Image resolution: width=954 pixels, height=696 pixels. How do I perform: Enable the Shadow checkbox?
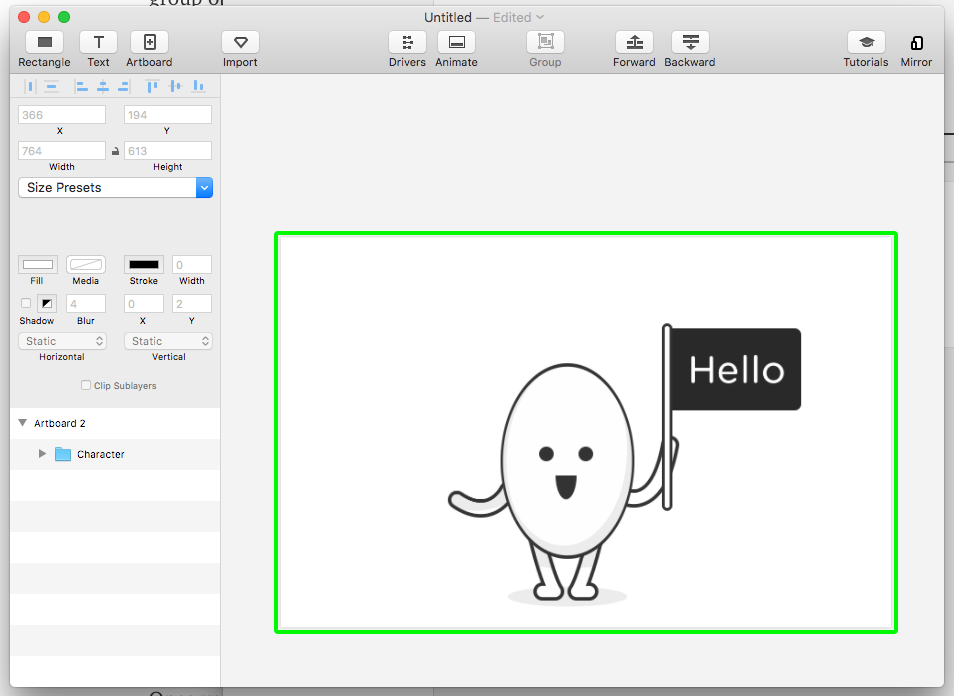26,303
